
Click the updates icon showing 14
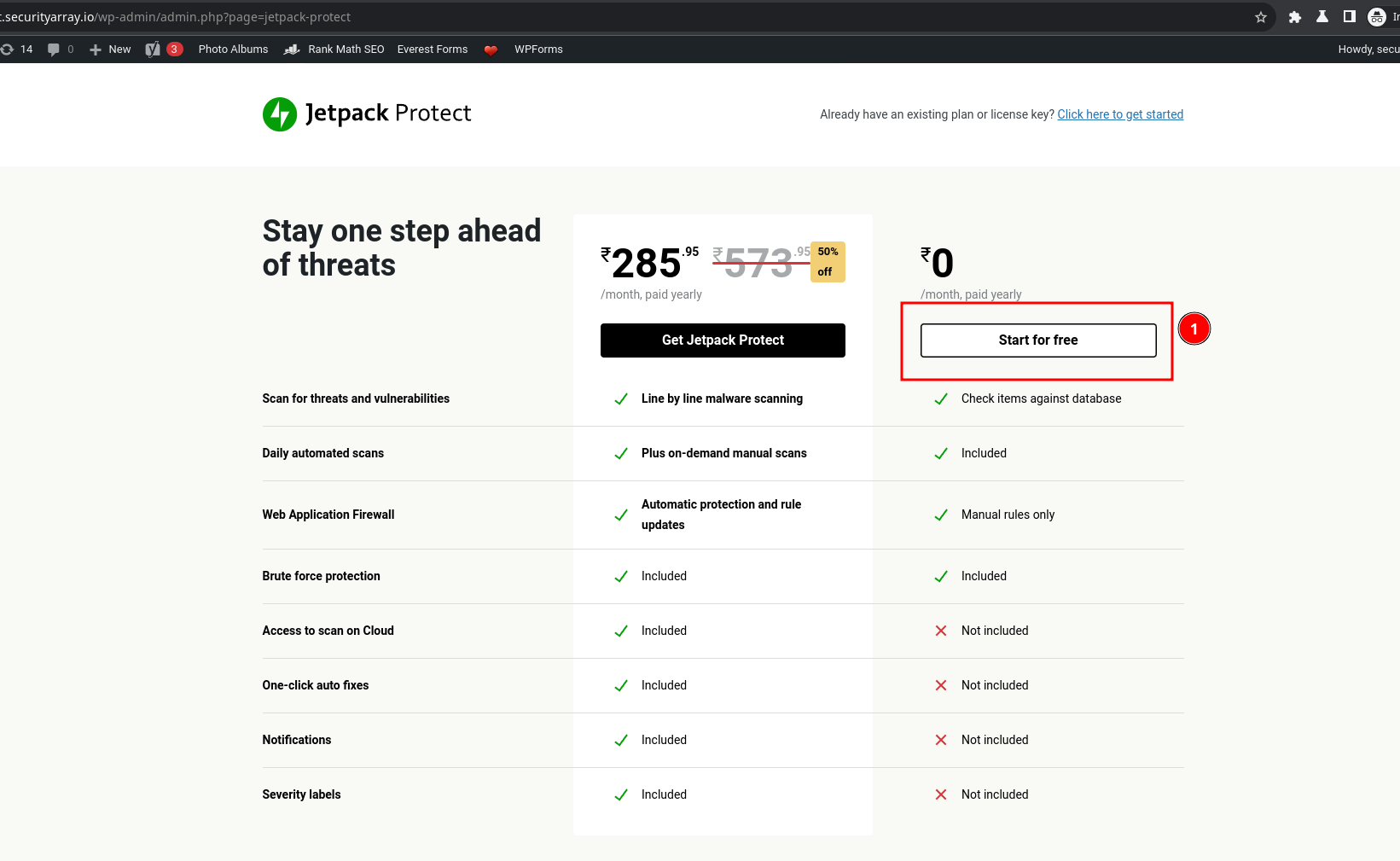coord(17,49)
